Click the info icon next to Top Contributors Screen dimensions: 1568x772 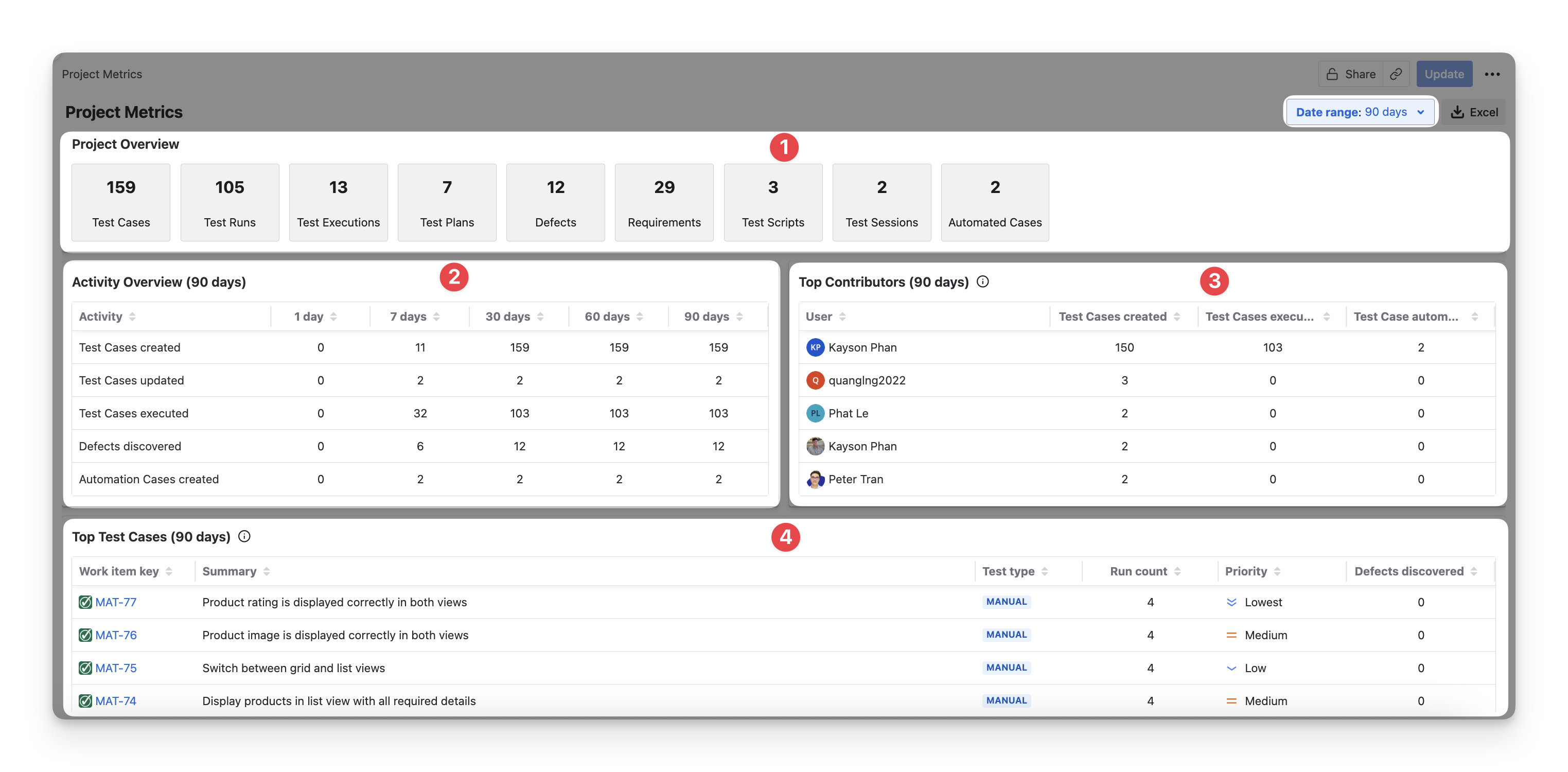coord(982,282)
